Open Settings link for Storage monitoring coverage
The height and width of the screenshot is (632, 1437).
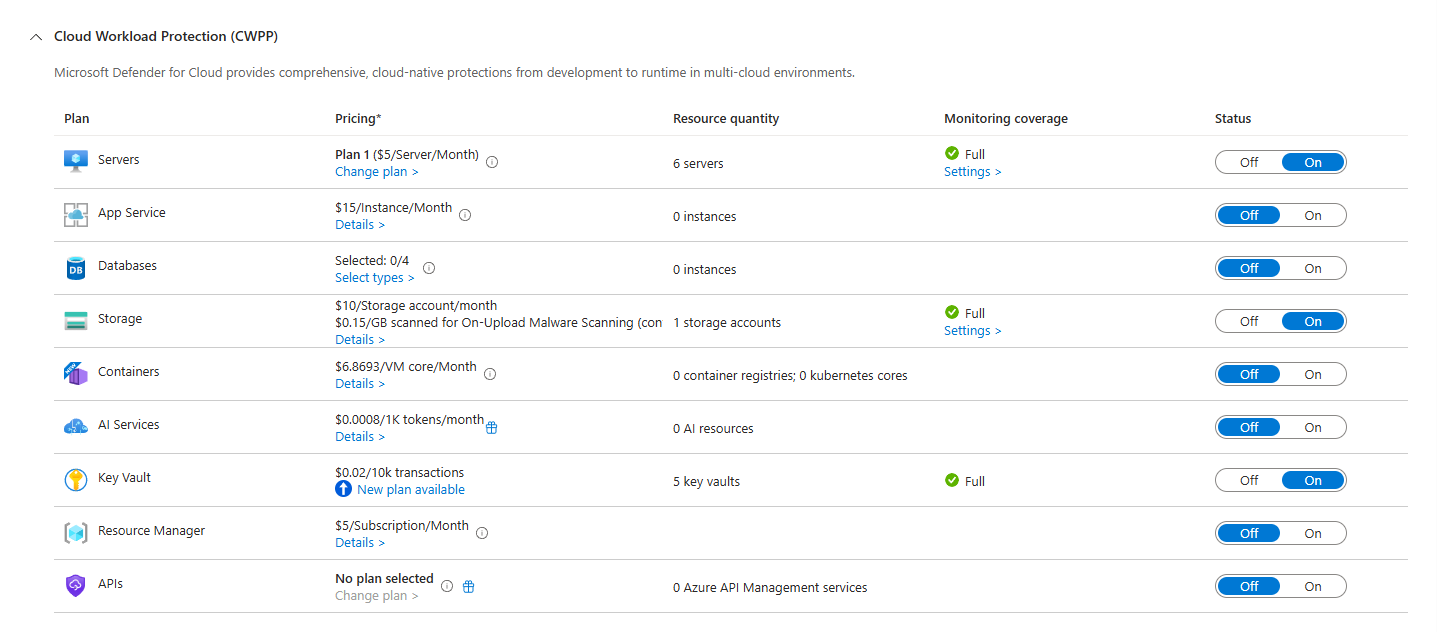[972, 331]
